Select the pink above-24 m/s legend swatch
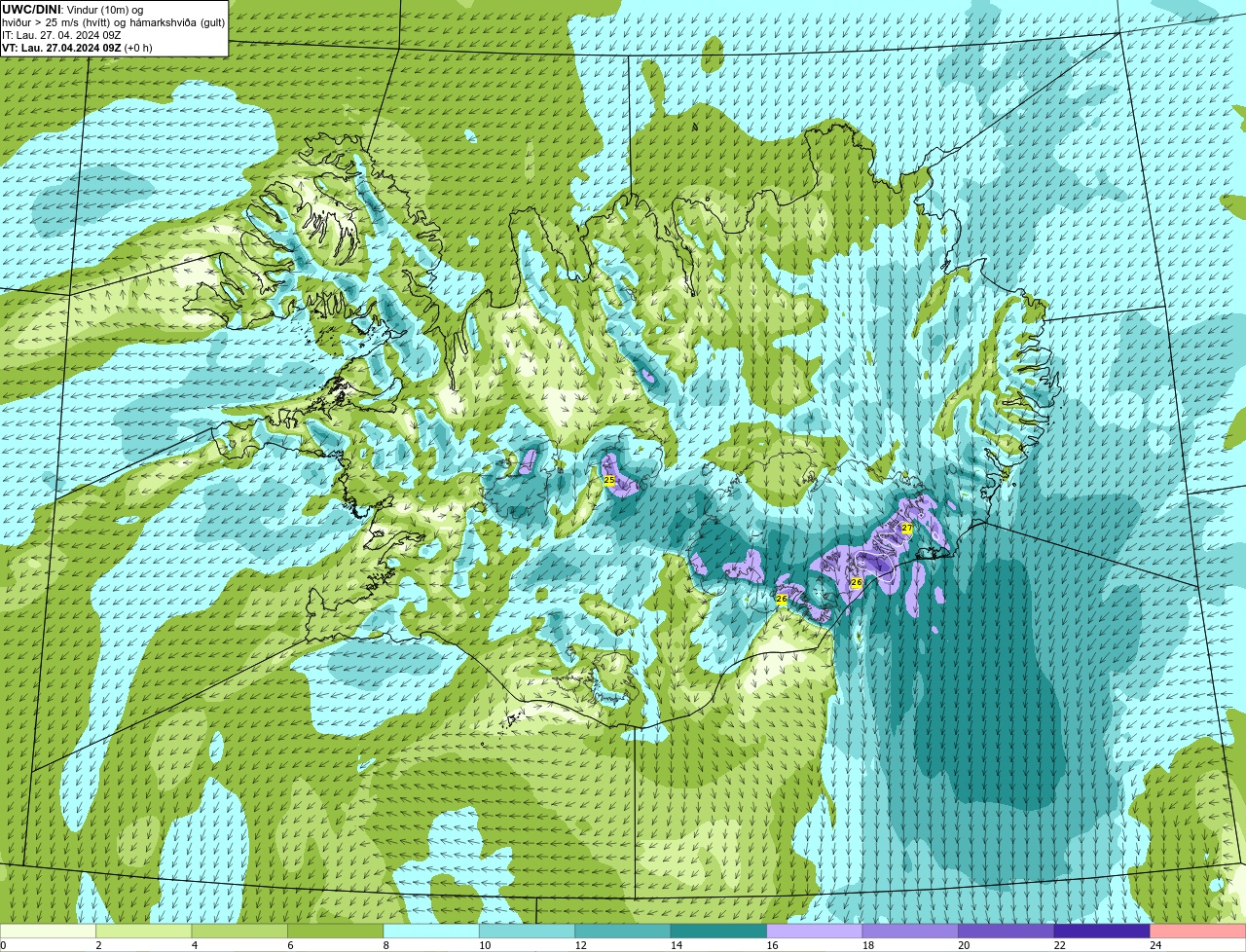 point(1198,932)
